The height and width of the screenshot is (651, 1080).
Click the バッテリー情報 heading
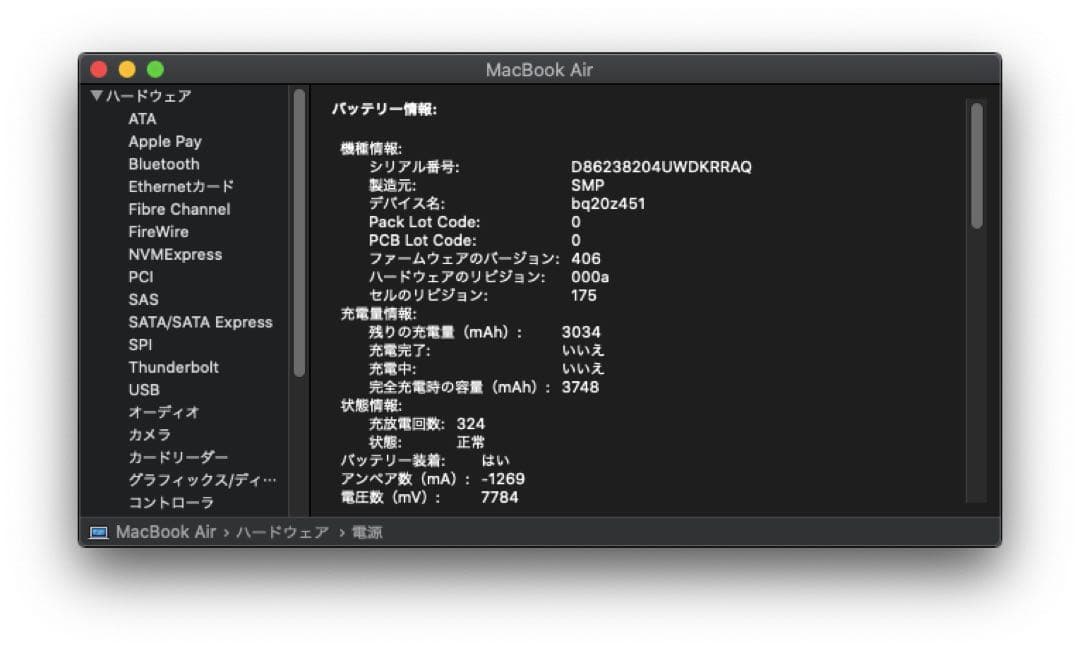pos(384,110)
